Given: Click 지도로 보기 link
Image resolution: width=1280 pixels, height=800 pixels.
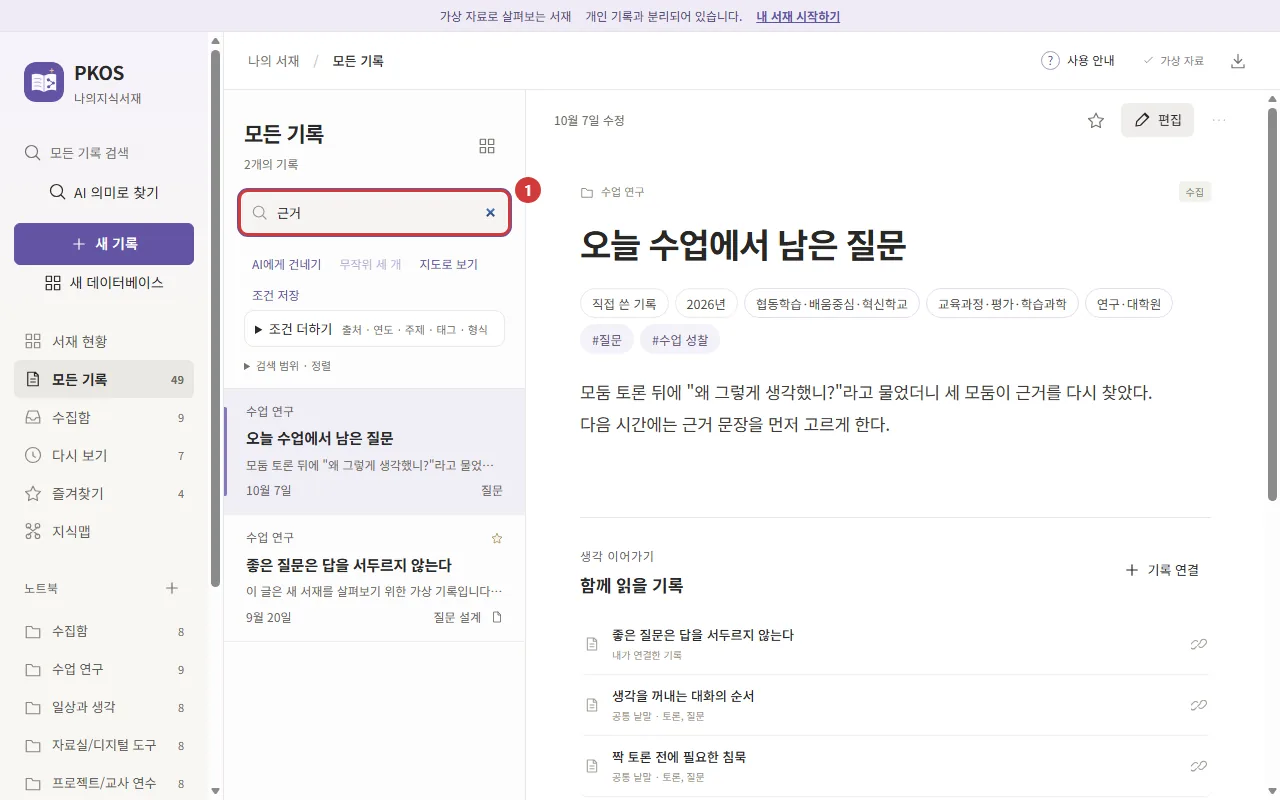Looking at the screenshot, I should [x=448, y=264].
